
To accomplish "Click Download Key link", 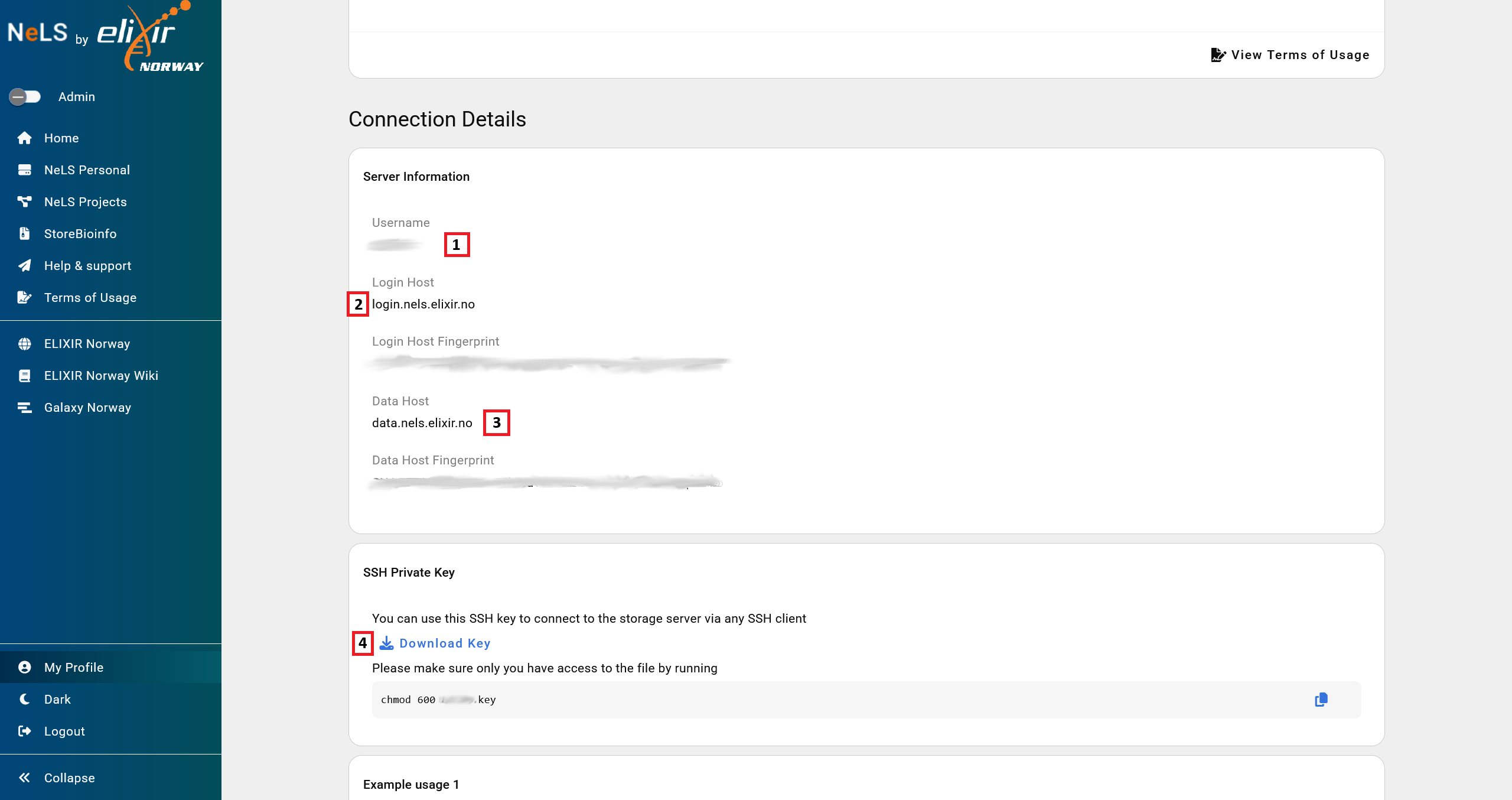I will [x=435, y=643].
